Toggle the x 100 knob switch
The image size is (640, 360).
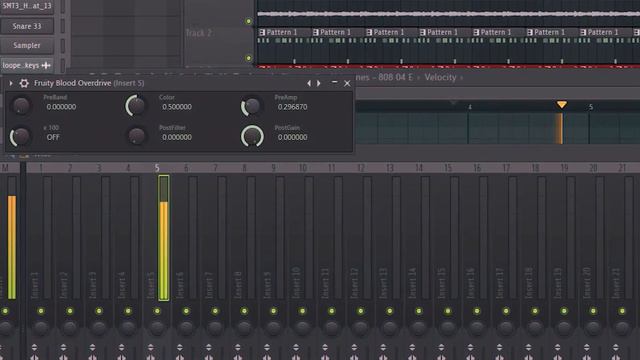20,136
